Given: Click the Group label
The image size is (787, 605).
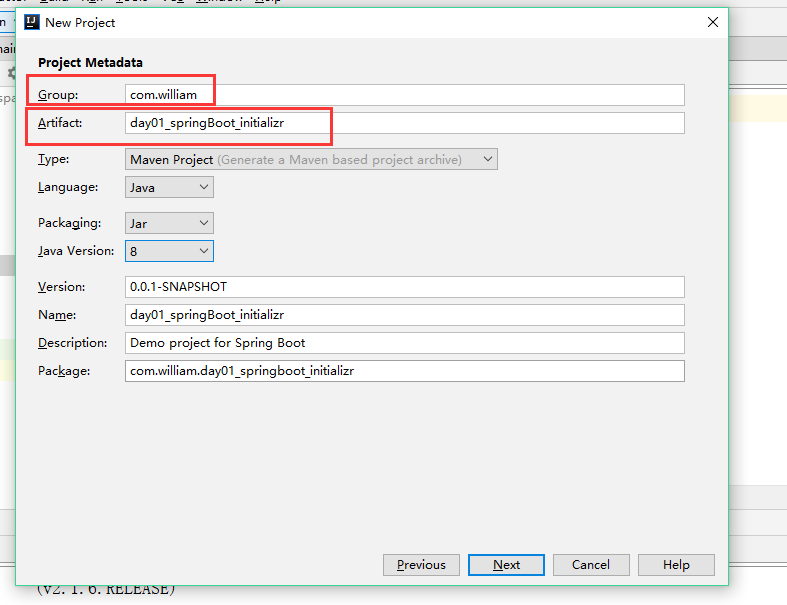Looking at the screenshot, I should click(58, 95).
